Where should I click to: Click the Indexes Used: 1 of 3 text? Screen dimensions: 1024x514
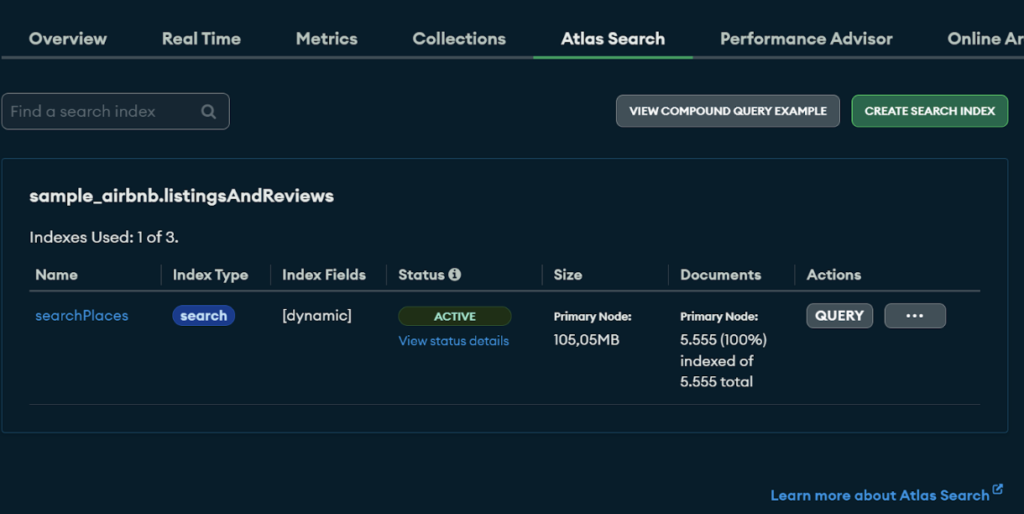pyautogui.click(x=104, y=237)
